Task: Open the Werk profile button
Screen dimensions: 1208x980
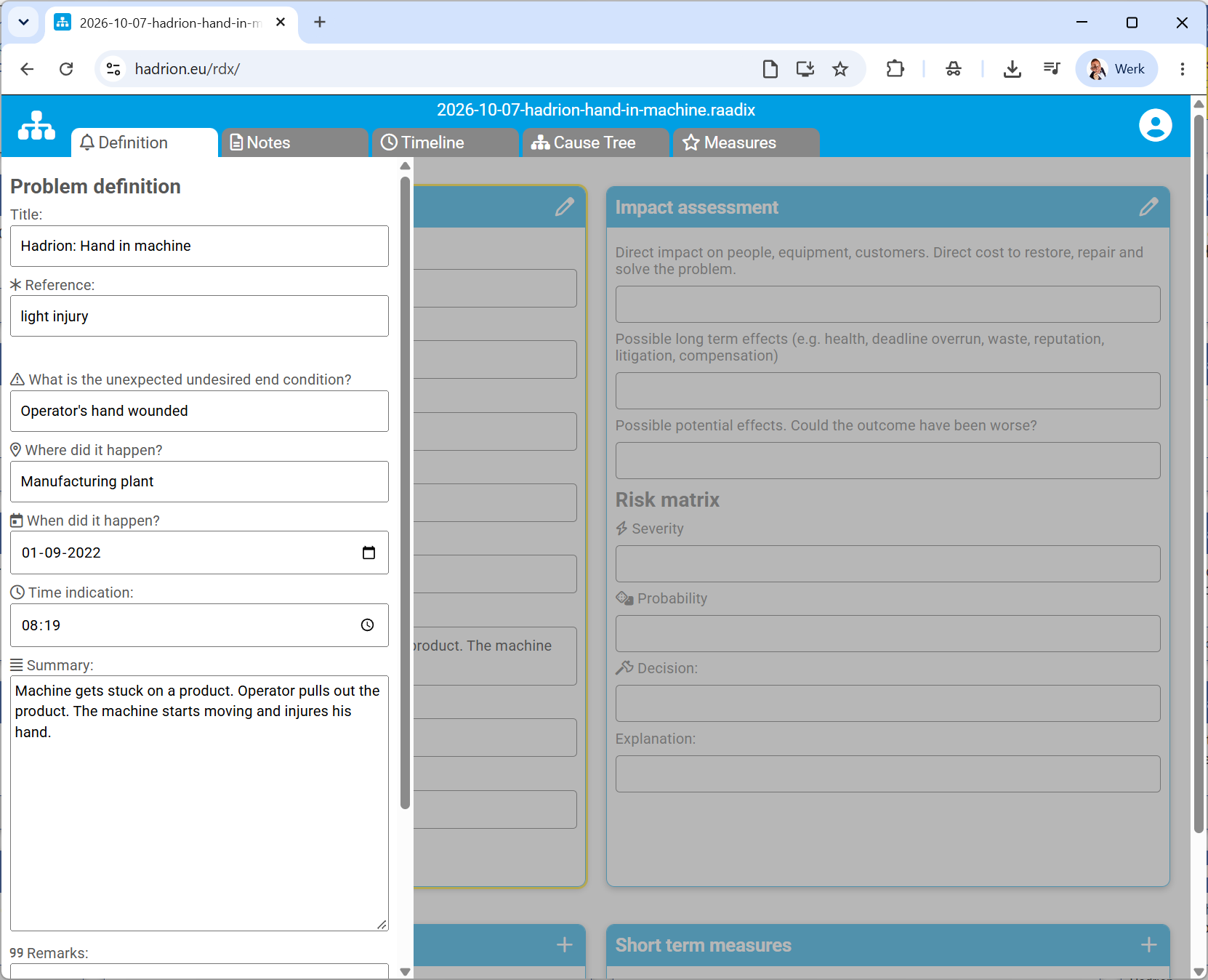Action: tap(1116, 69)
